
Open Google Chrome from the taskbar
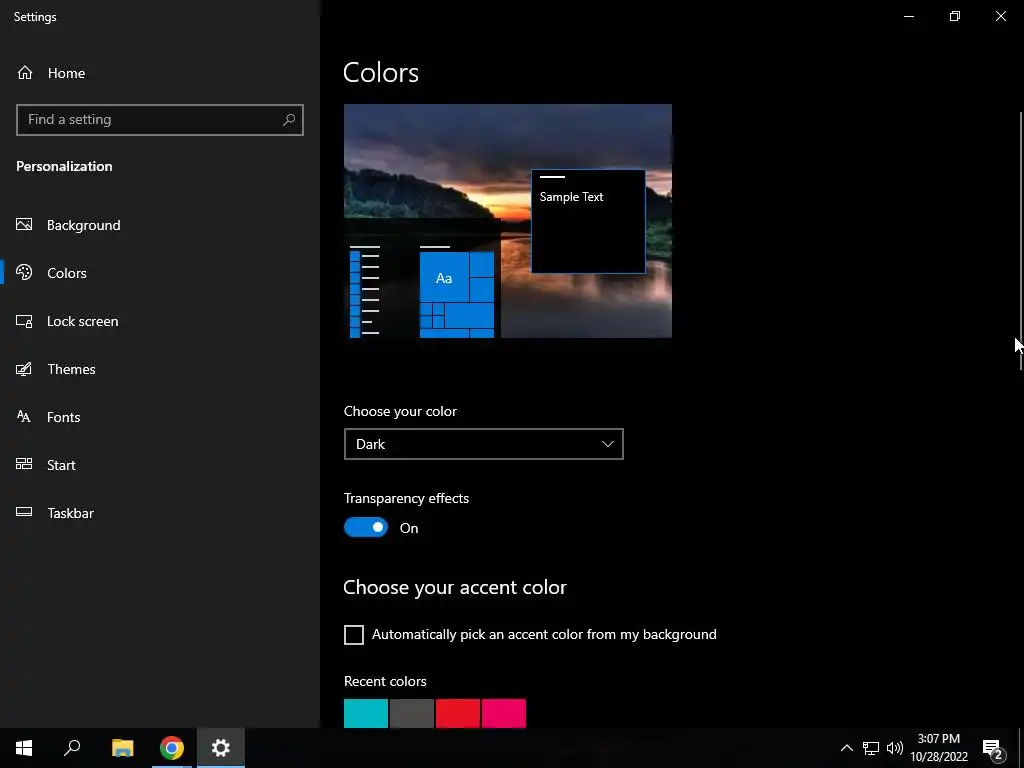172,748
